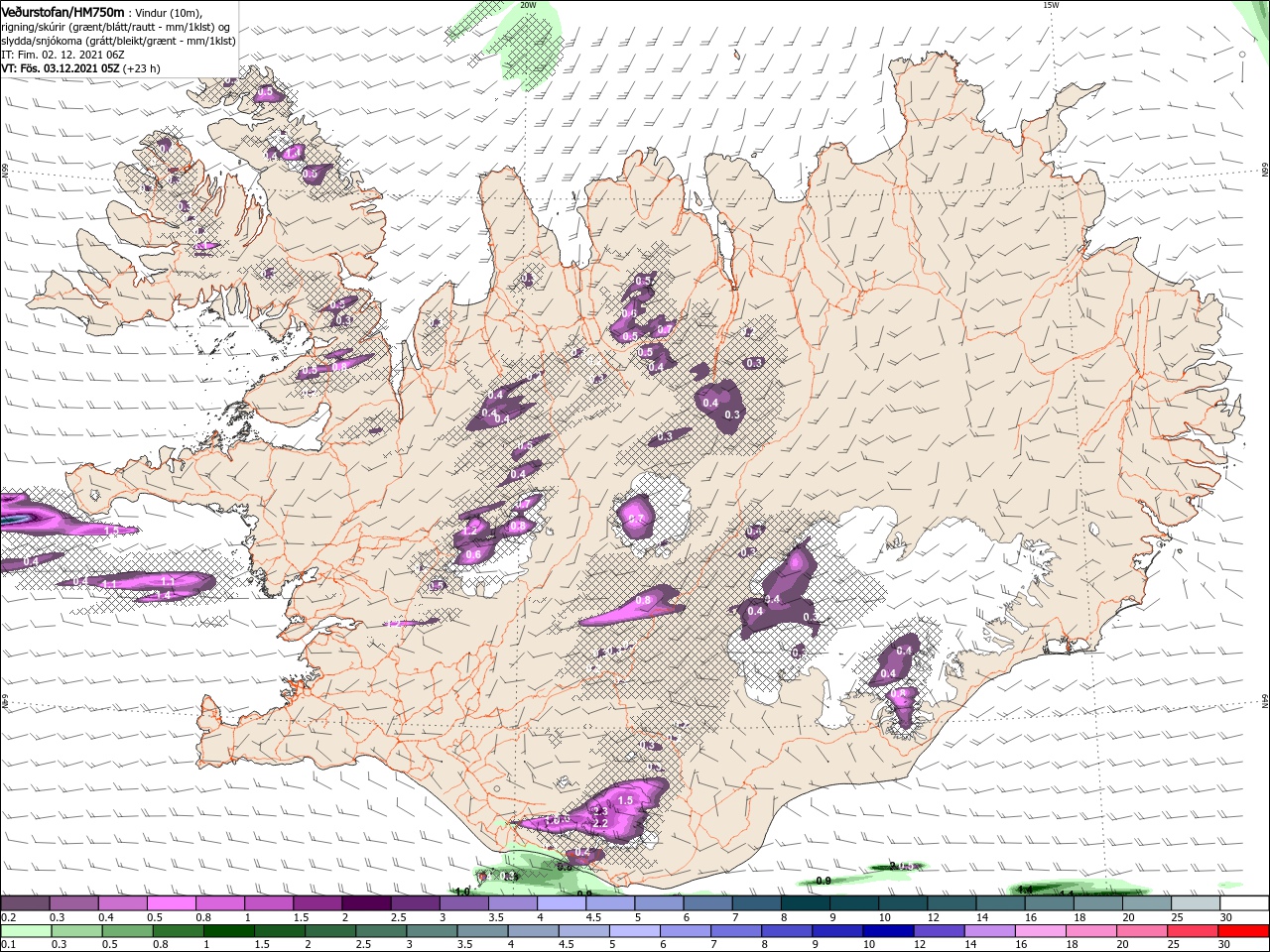Select the light gray upper swatch labeled 25
Screen dimensions: 1270x952
click(1197, 903)
